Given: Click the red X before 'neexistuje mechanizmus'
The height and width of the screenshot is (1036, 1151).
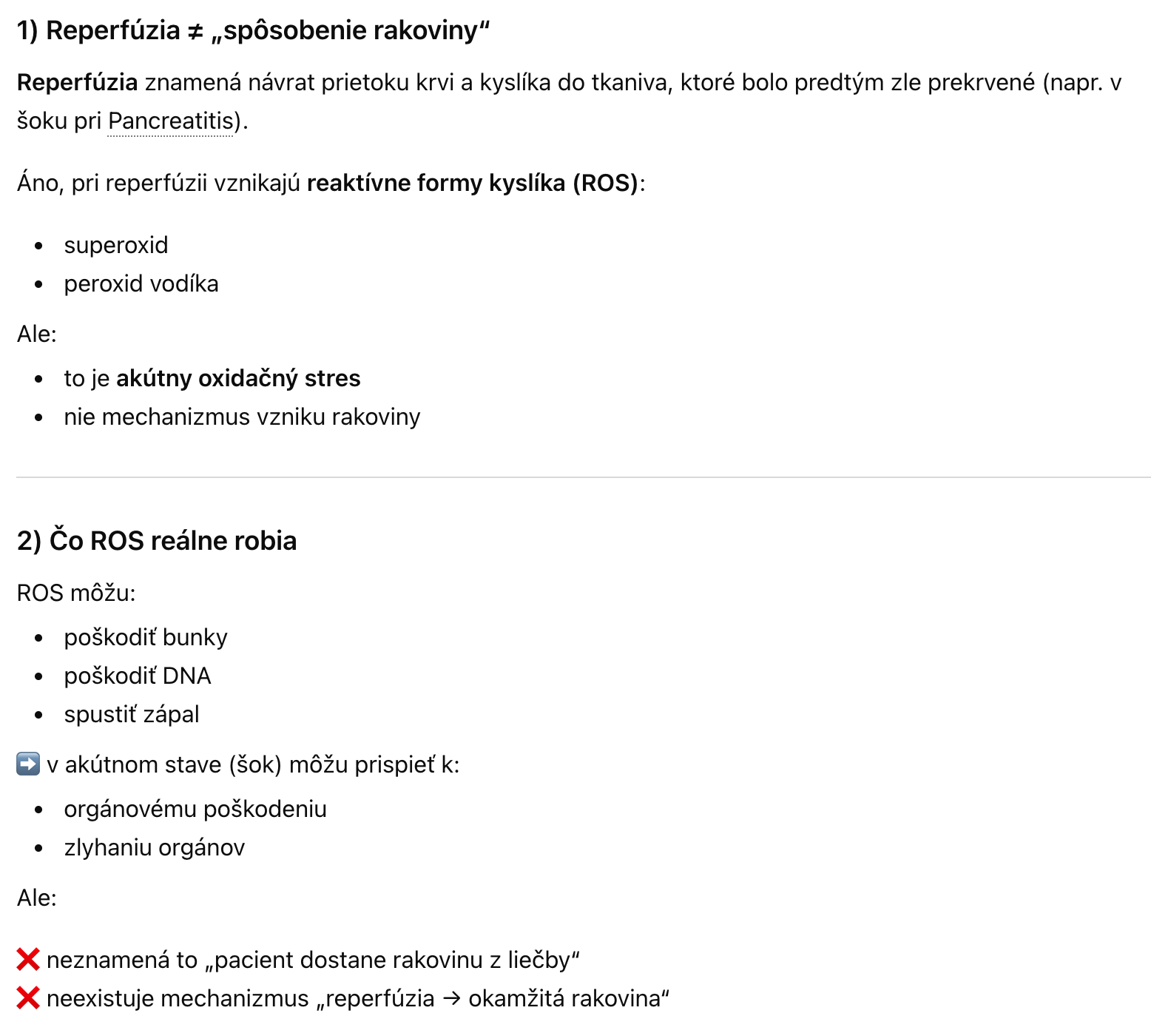Looking at the screenshot, I should tap(28, 998).
